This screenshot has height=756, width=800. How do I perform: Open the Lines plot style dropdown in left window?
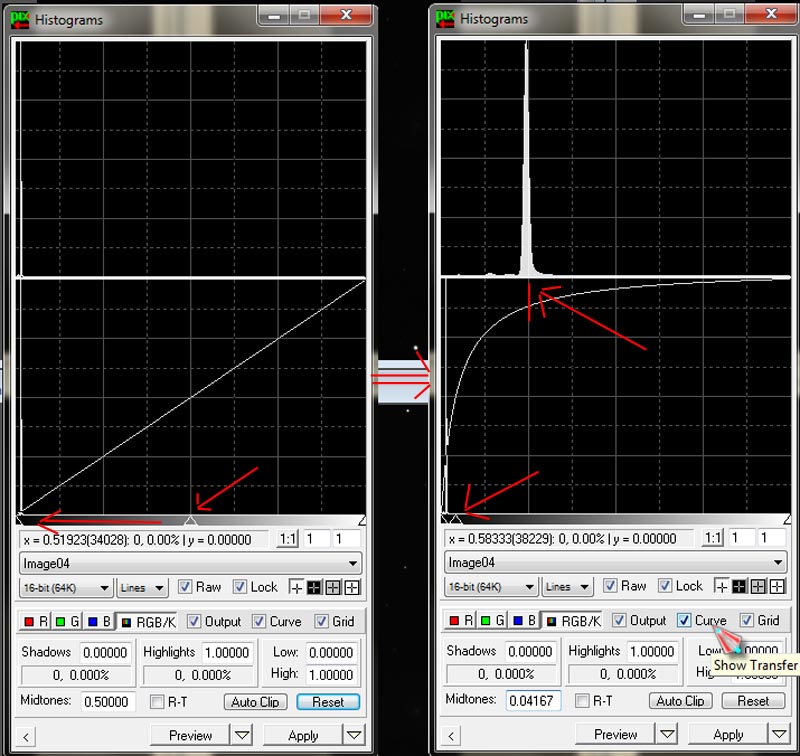(x=144, y=587)
